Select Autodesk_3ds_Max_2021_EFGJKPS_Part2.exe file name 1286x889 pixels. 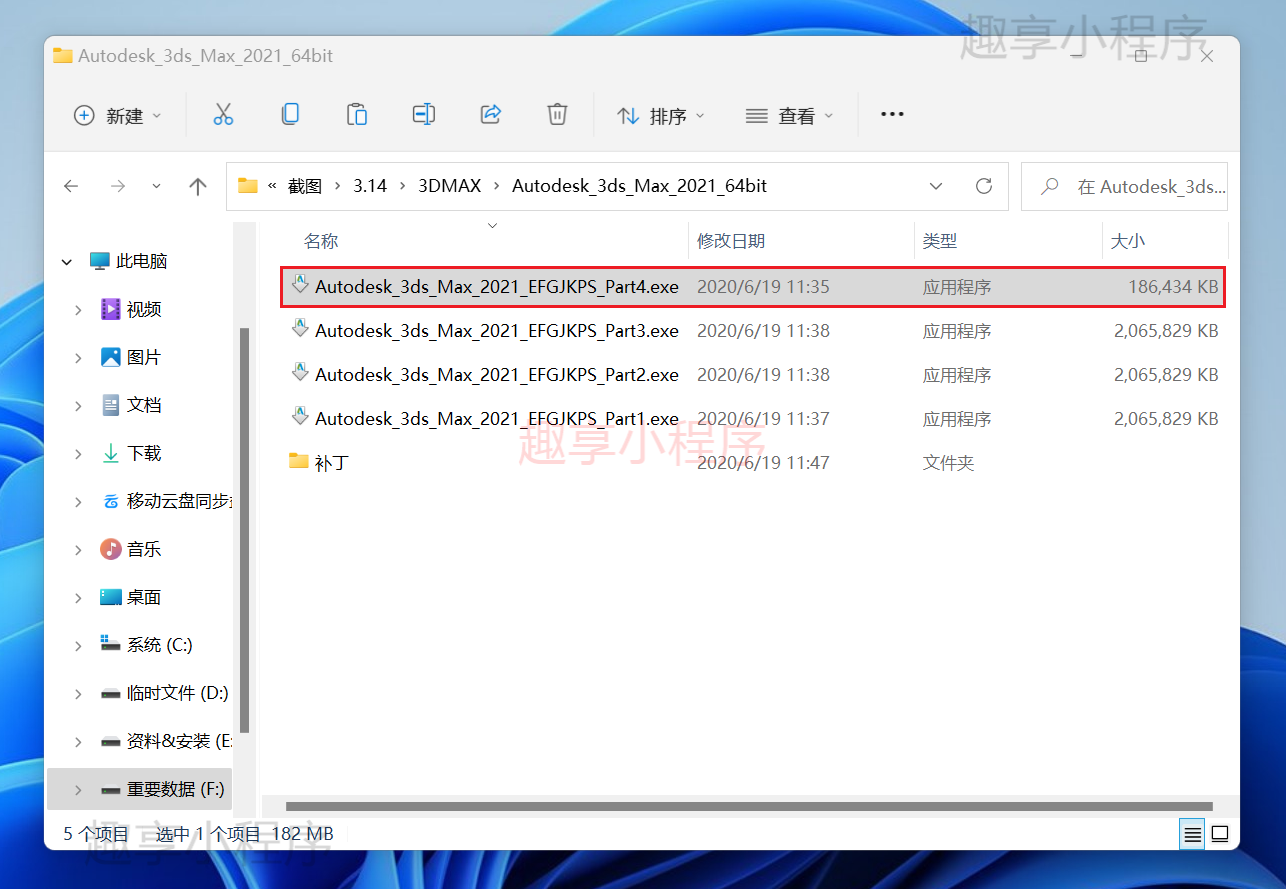[496, 375]
